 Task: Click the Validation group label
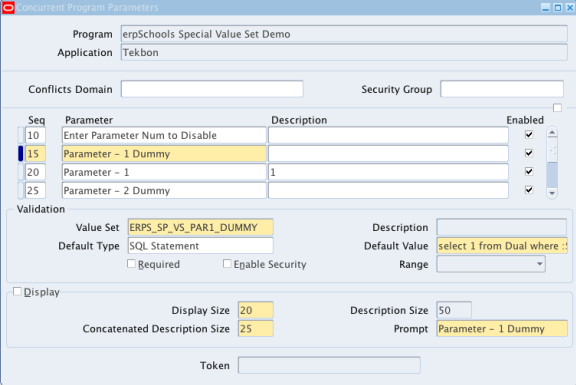coord(41,209)
